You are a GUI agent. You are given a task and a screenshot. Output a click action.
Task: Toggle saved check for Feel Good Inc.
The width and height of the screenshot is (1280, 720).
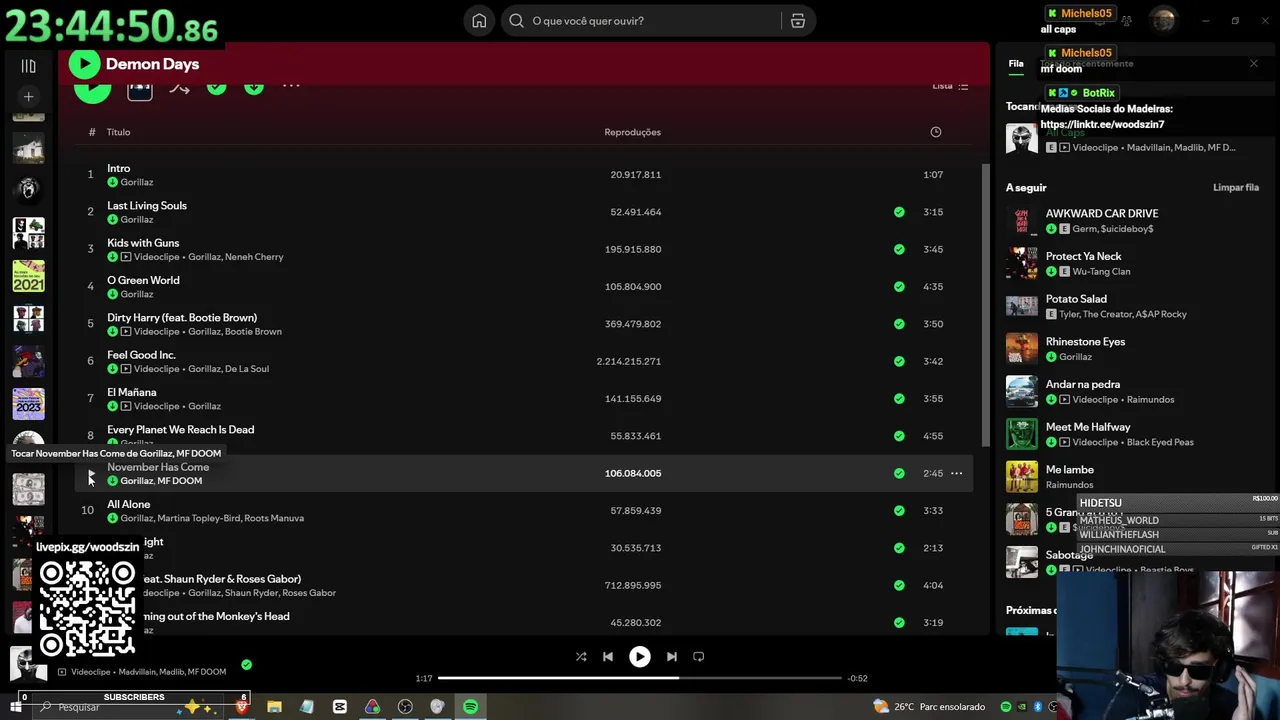click(899, 361)
